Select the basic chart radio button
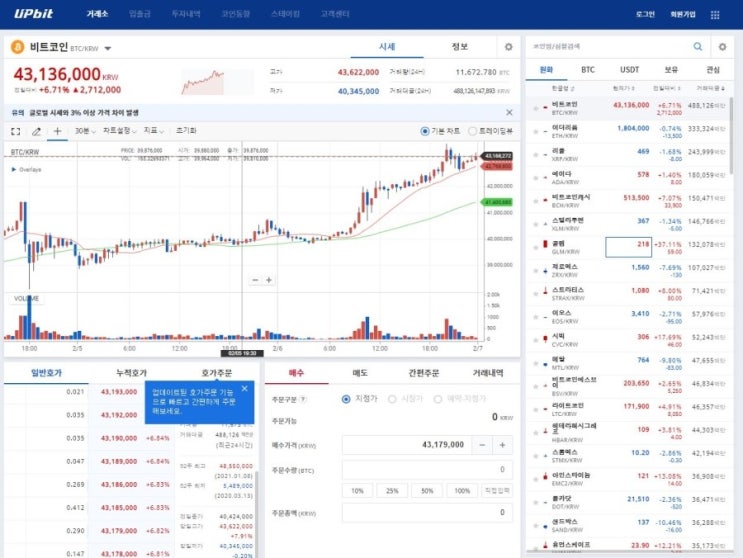Image resolution: width=743 pixels, height=558 pixels. click(x=425, y=131)
